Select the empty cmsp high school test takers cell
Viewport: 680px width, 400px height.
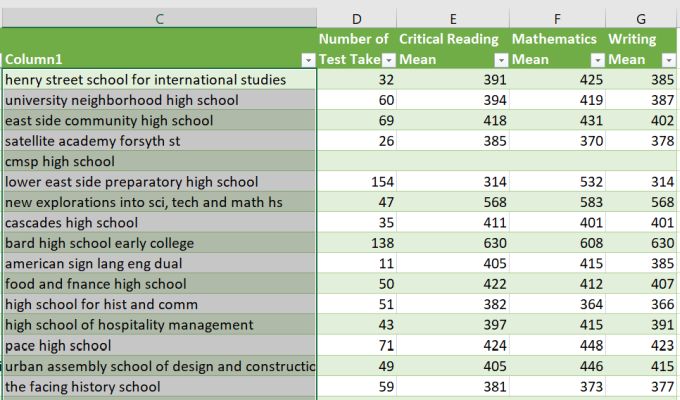[357, 161]
